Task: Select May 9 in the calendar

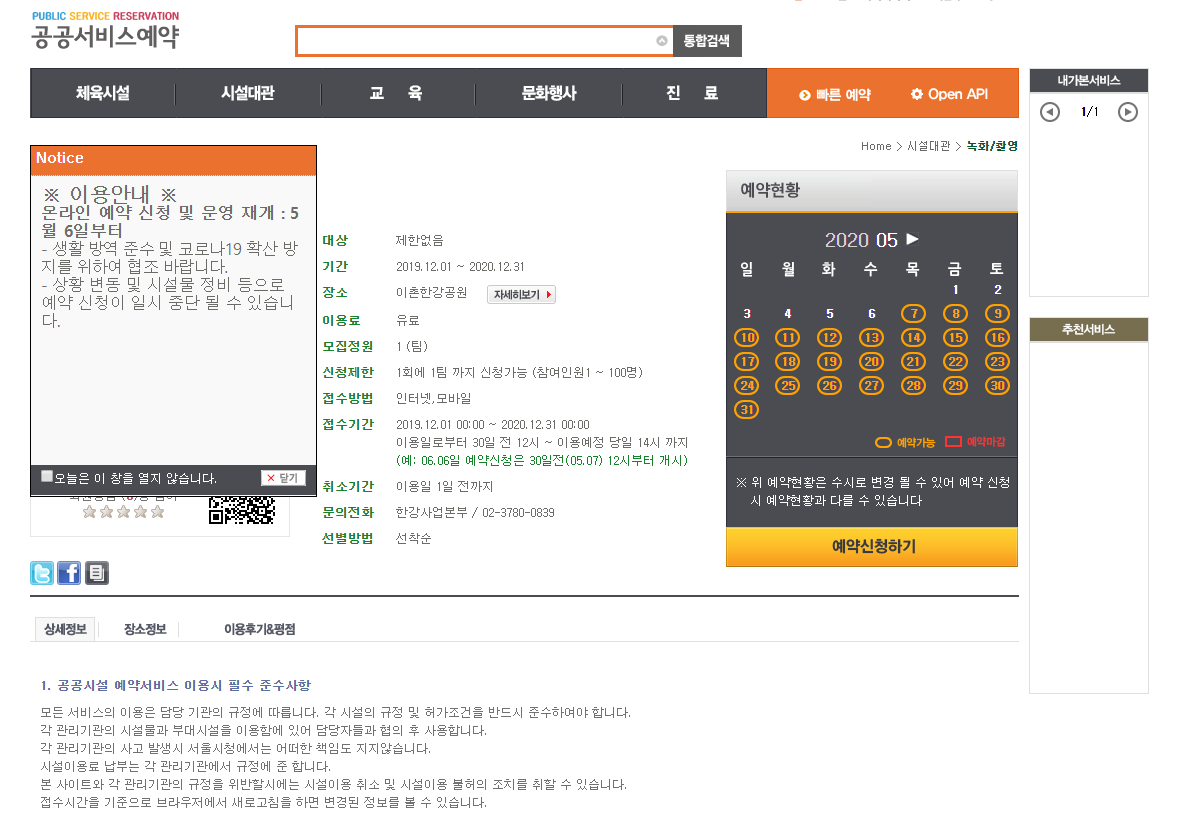Action: (x=997, y=313)
